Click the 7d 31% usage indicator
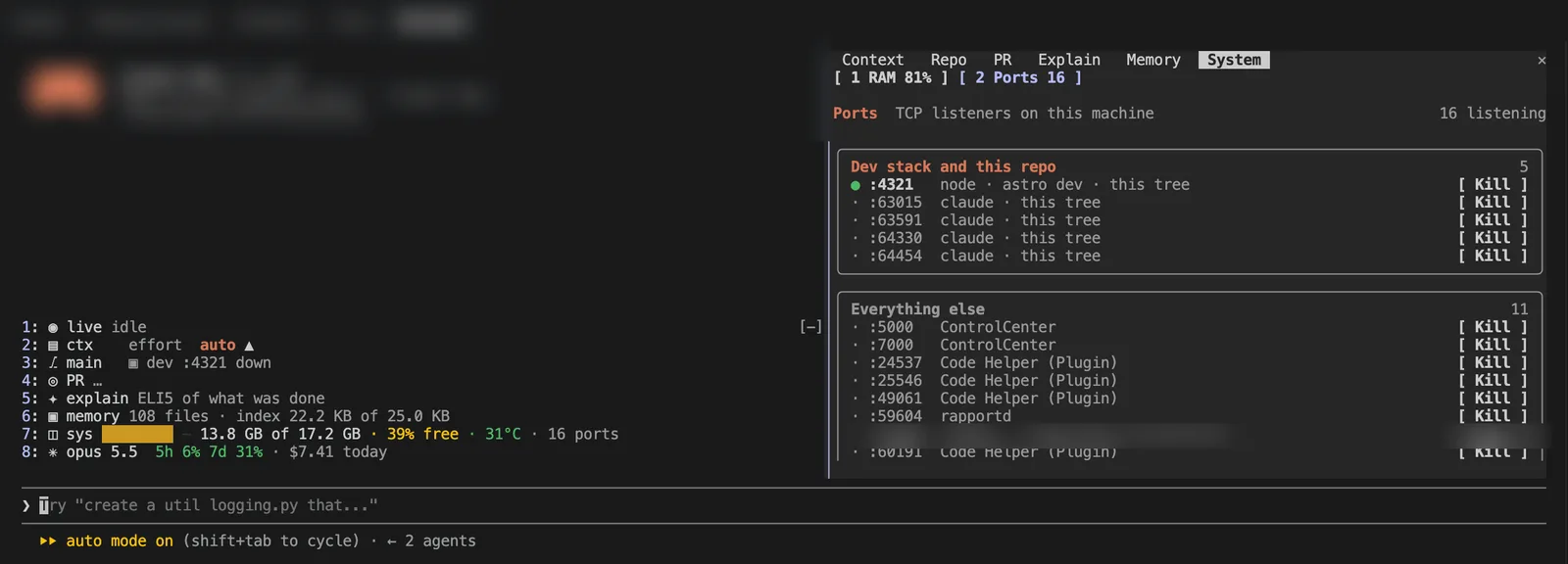This screenshot has height=564, width=1568. [x=235, y=451]
